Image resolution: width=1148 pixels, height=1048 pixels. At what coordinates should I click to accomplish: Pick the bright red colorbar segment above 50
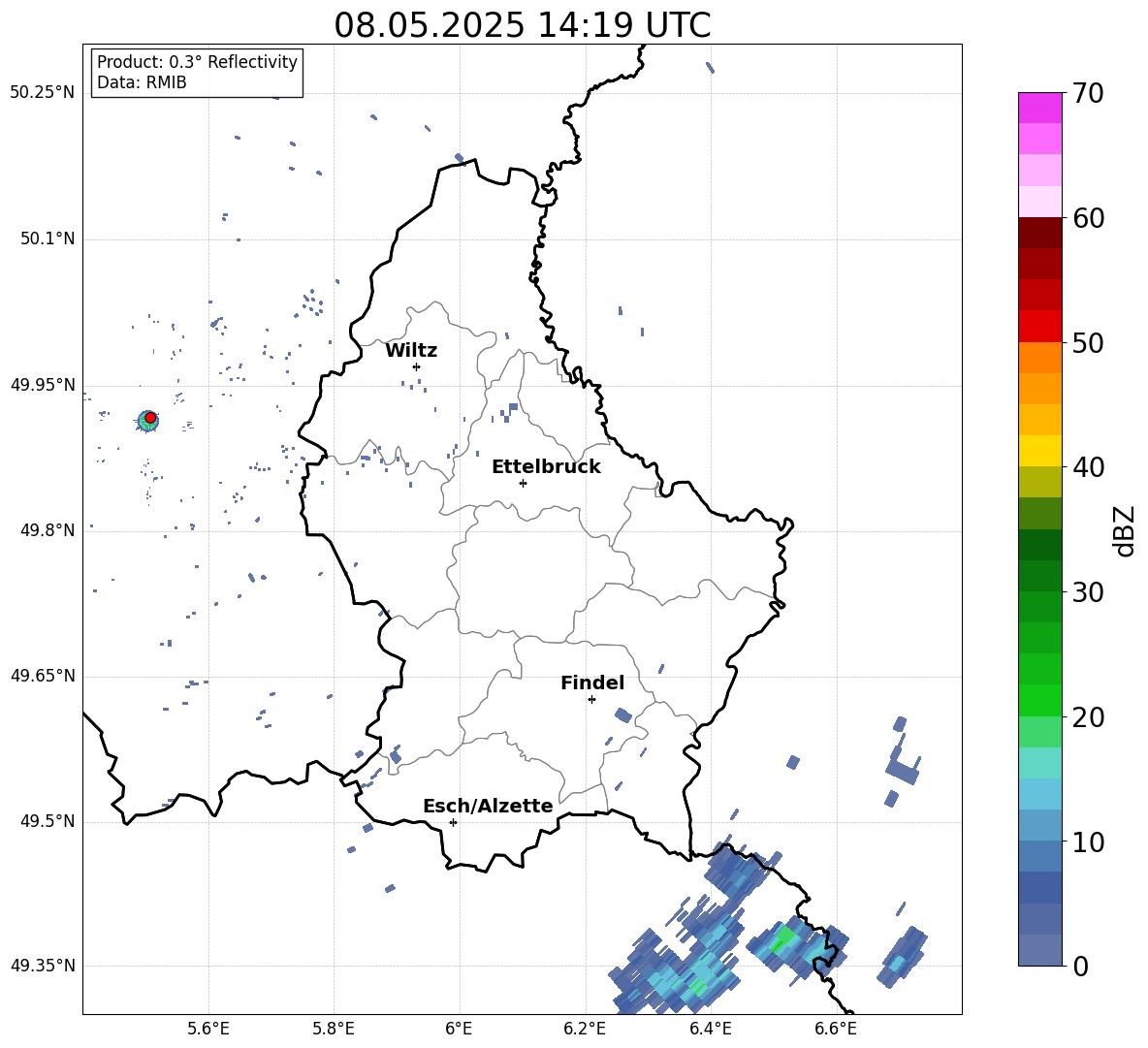coord(1039,327)
